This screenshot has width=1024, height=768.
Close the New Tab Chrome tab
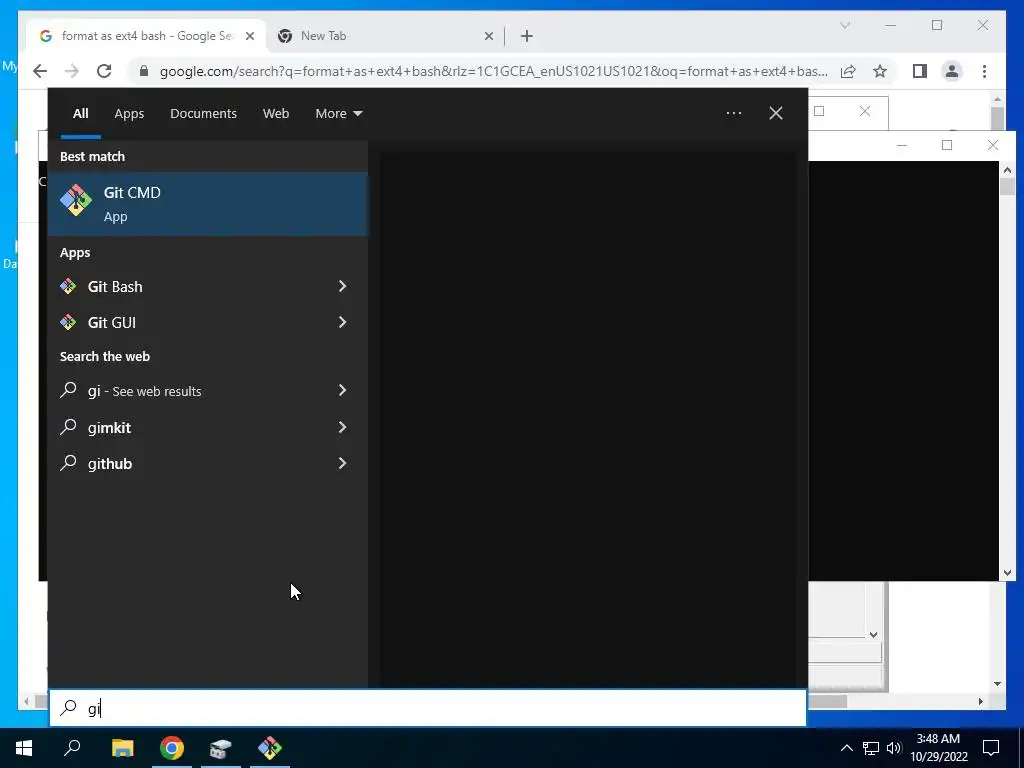pyautogui.click(x=488, y=37)
